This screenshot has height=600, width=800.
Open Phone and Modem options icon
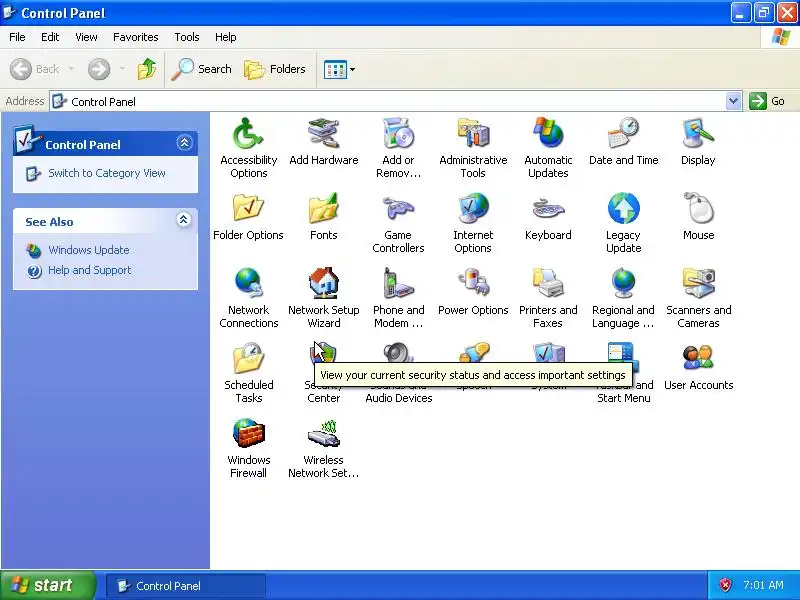[398, 284]
